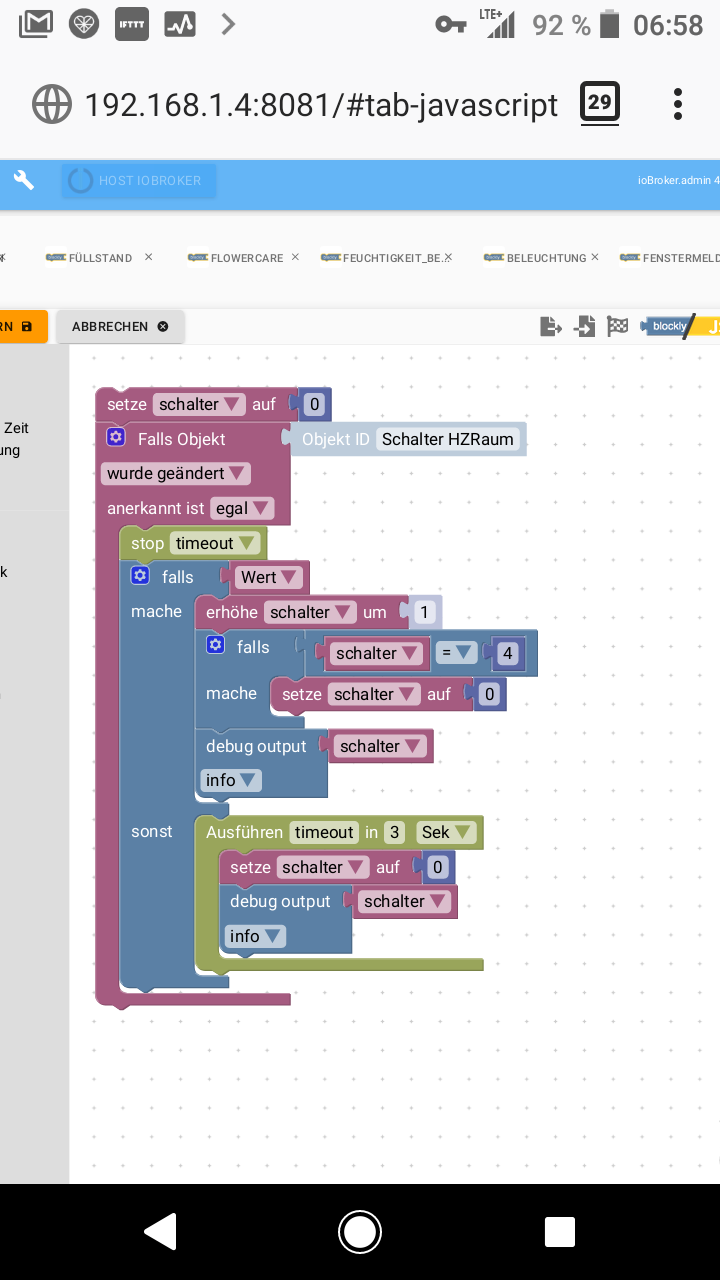Expand the 'Sek' time unit dropdown
The image size is (720, 1280).
(x=446, y=832)
